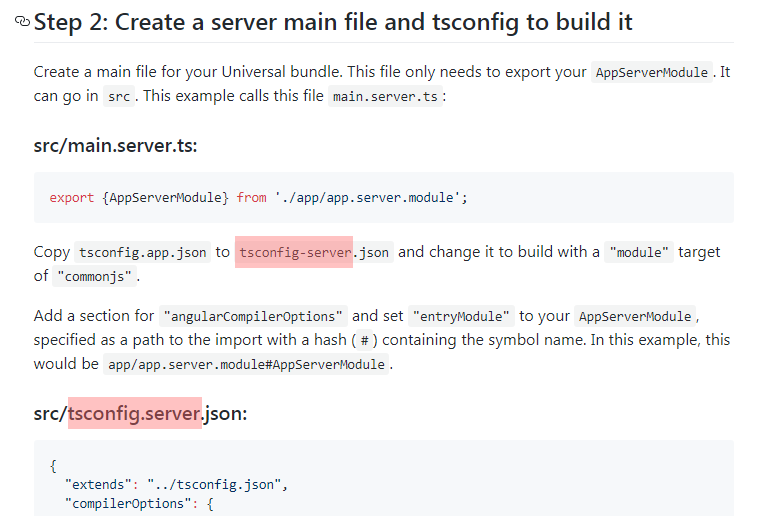
Task: Click the inline code "module"
Action: click(x=639, y=252)
